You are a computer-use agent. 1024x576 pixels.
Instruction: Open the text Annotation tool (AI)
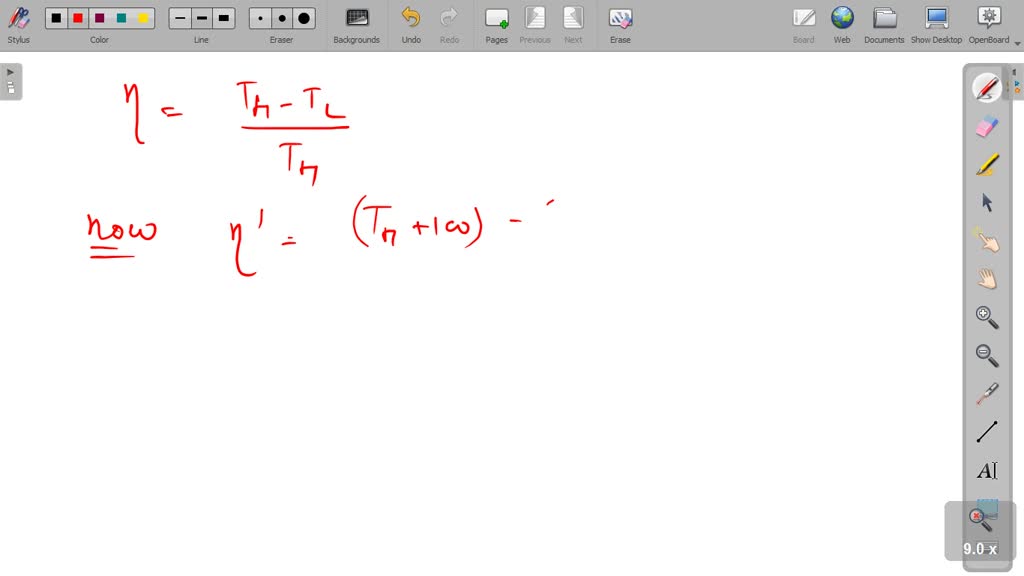[x=986, y=470]
